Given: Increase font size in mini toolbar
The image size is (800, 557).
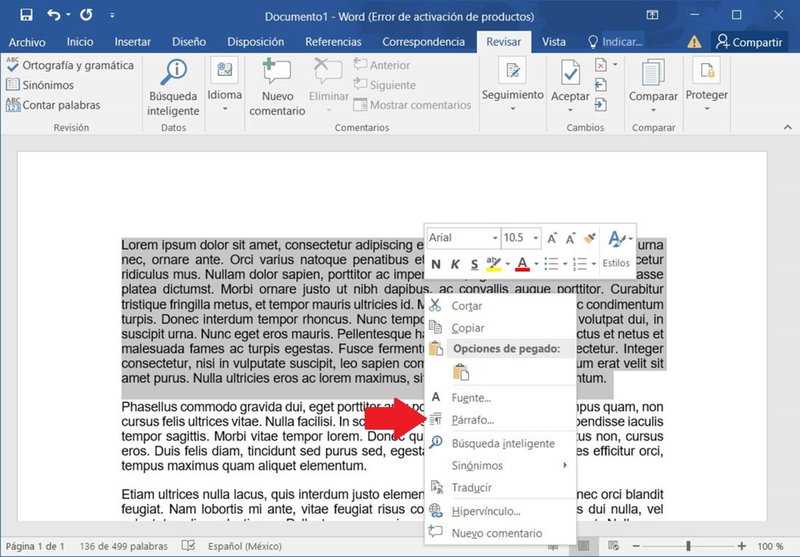Looking at the screenshot, I should coord(552,238).
